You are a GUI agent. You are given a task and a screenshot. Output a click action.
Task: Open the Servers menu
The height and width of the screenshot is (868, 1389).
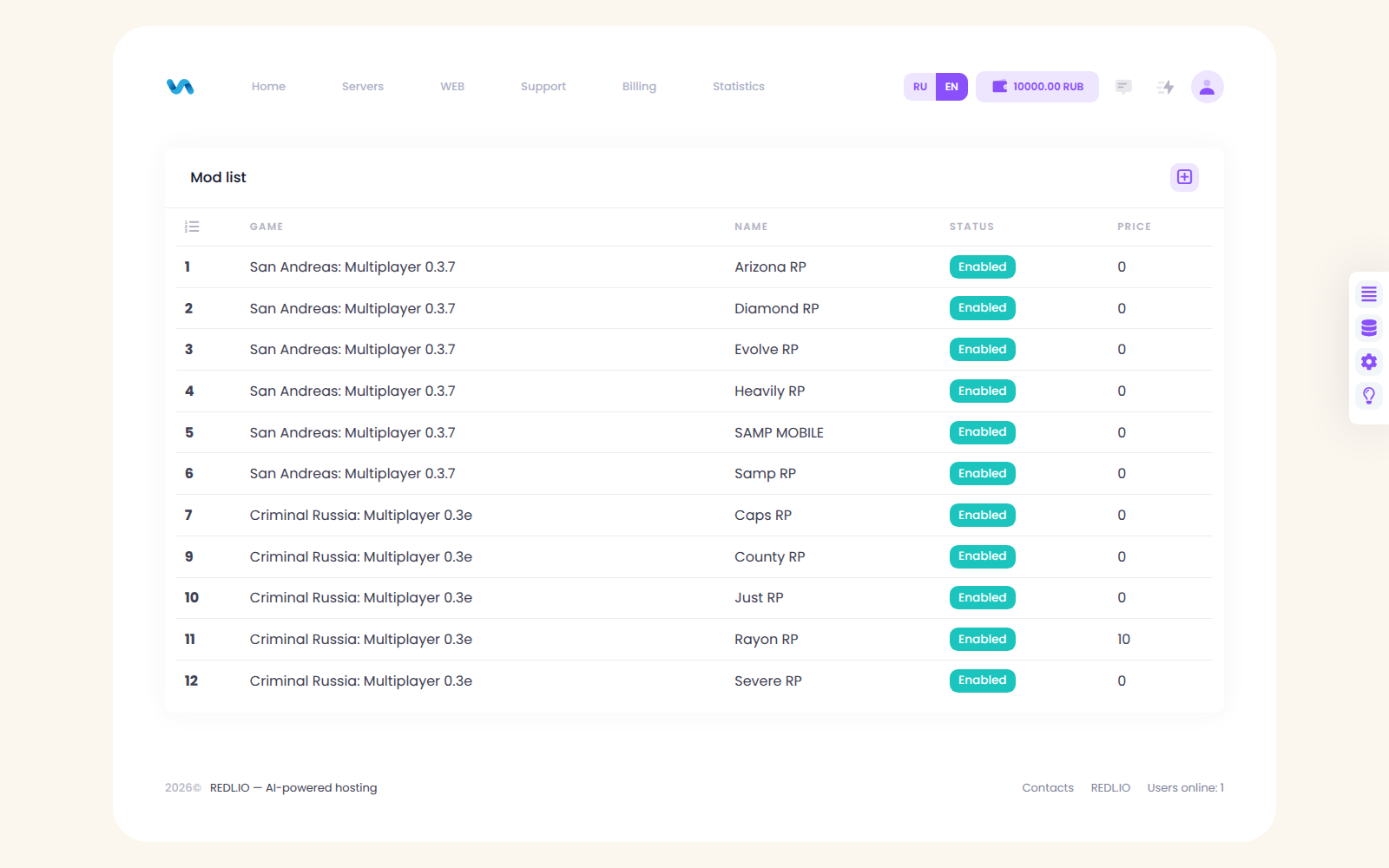point(363,87)
